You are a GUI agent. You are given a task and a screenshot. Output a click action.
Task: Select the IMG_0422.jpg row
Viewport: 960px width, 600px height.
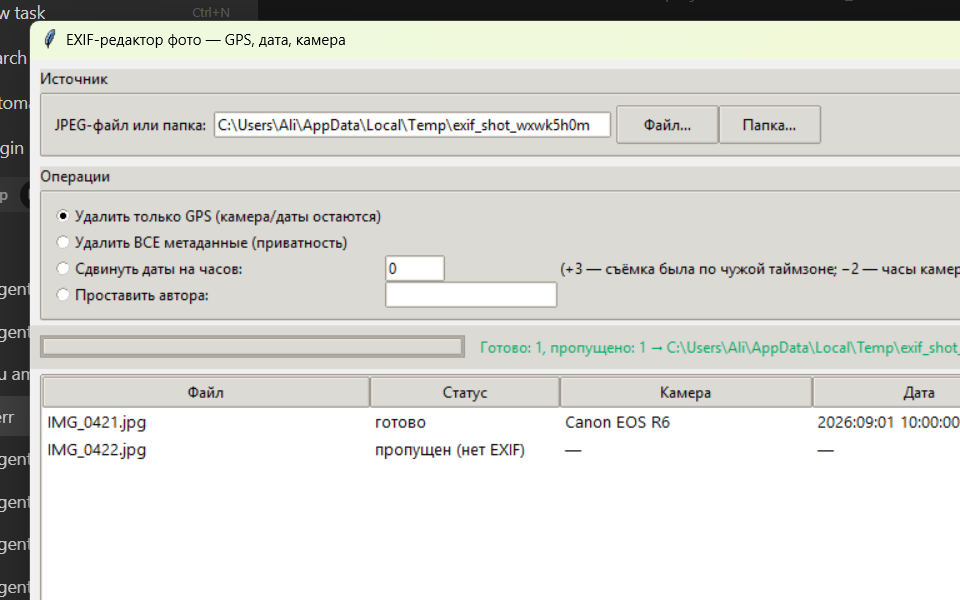(x=501, y=450)
